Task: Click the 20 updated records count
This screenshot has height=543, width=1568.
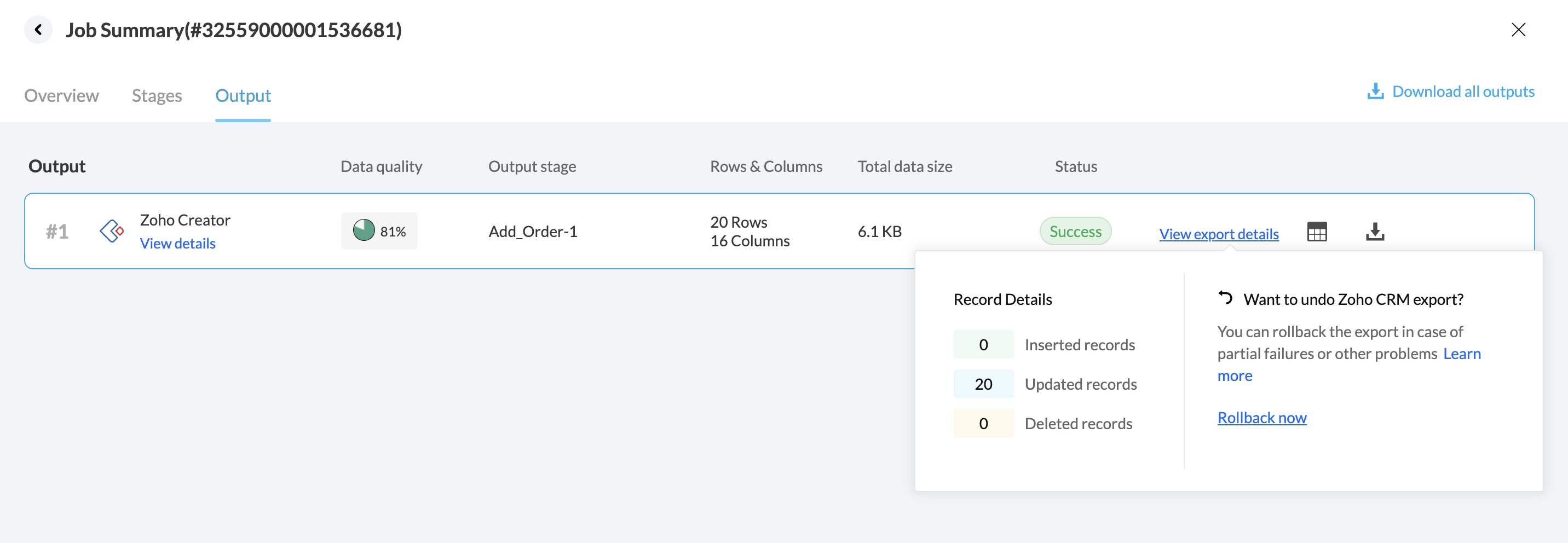Action: (983, 384)
